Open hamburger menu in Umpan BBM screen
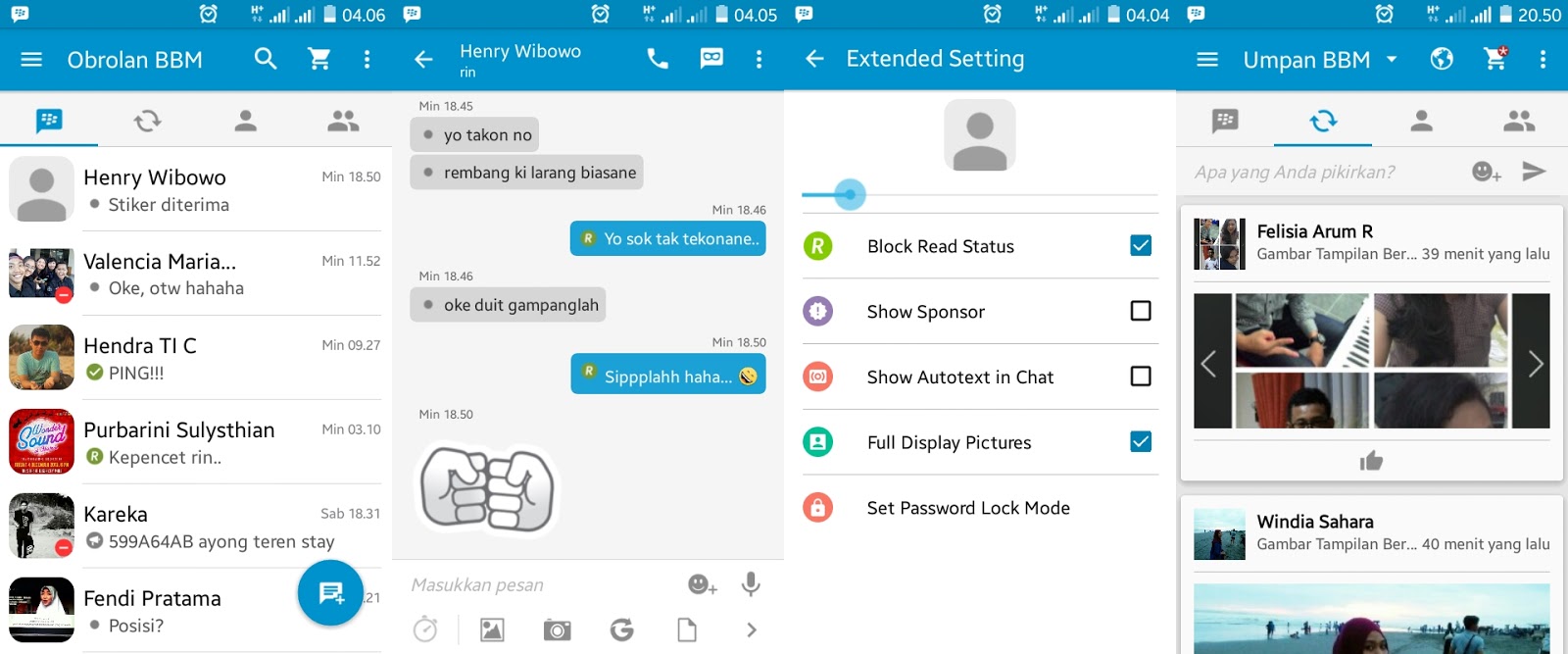Screen dimensions: 1568x654 [1207, 60]
